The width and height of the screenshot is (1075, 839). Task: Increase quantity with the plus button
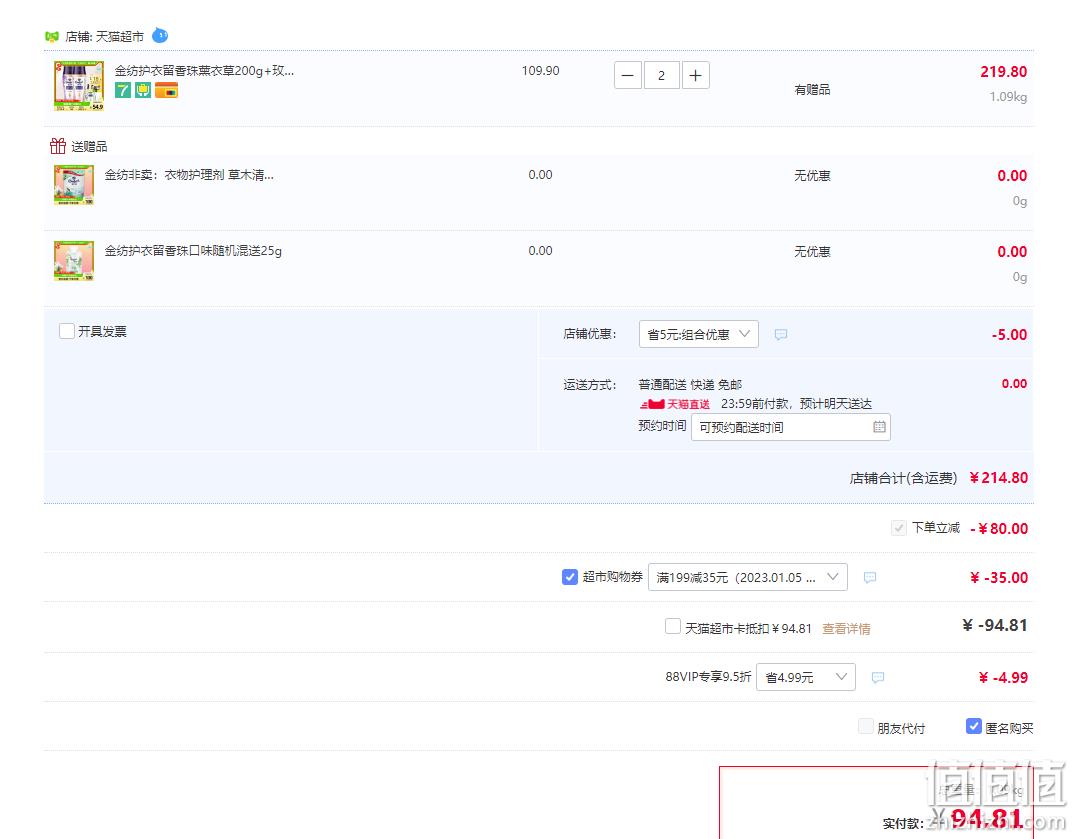click(x=695, y=75)
